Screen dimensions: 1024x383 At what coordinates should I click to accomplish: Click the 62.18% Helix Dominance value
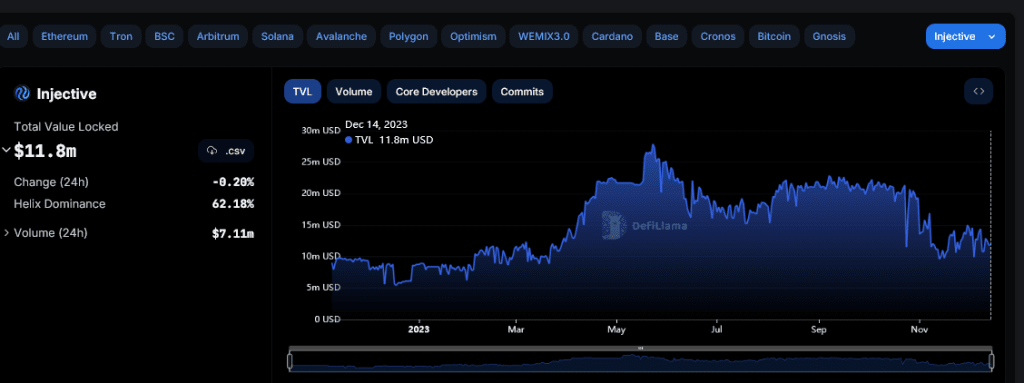[232, 204]
